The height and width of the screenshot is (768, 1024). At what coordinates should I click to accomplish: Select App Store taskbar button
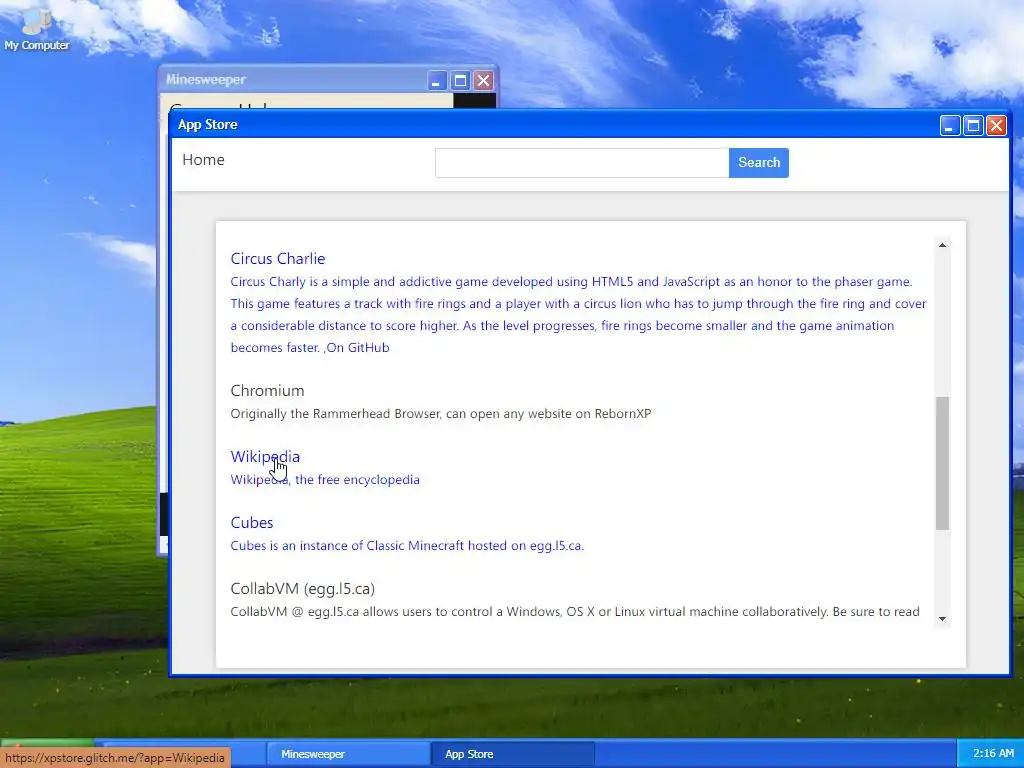pyautogui.click(x=513, y=754)
